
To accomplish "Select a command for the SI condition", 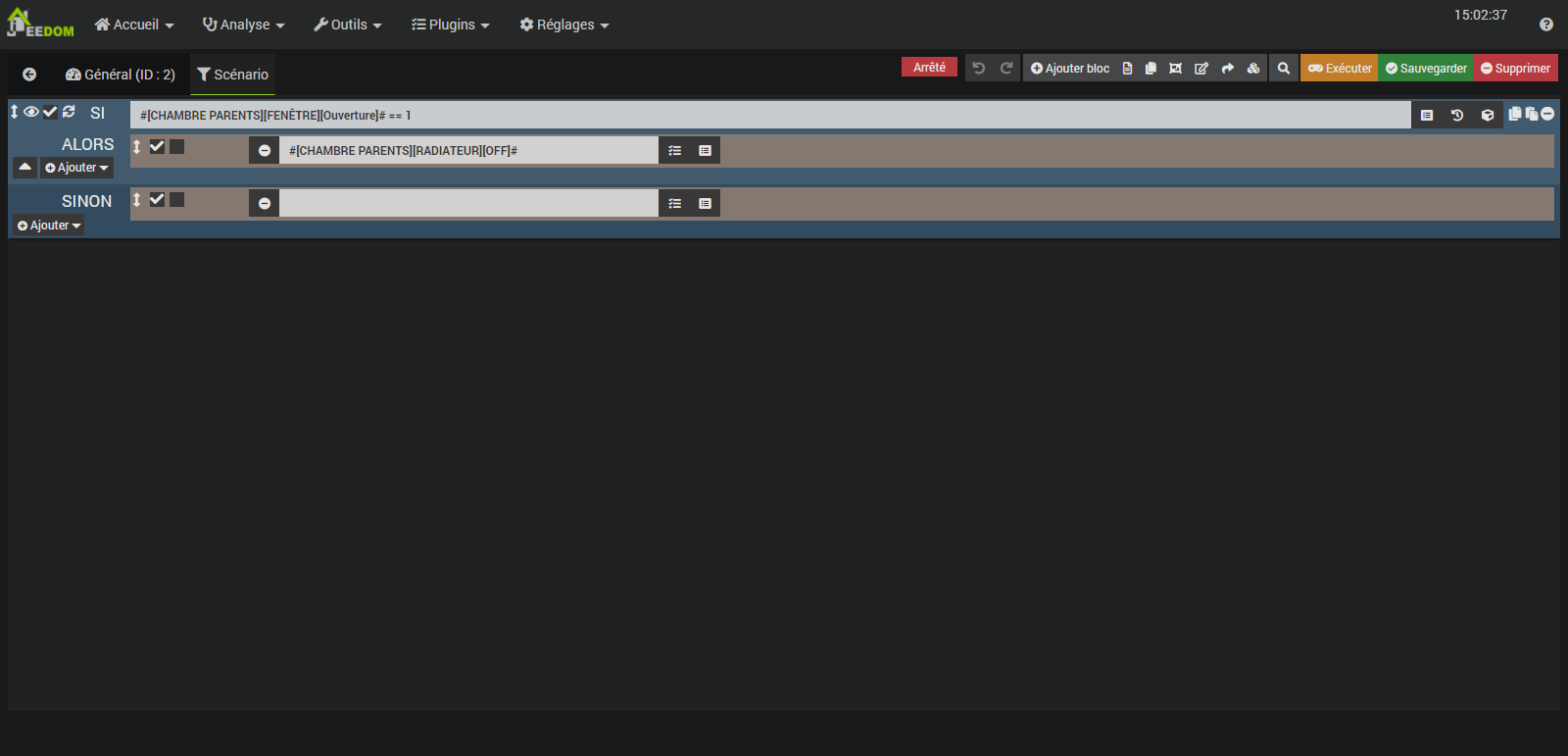I will point(1427,115).
